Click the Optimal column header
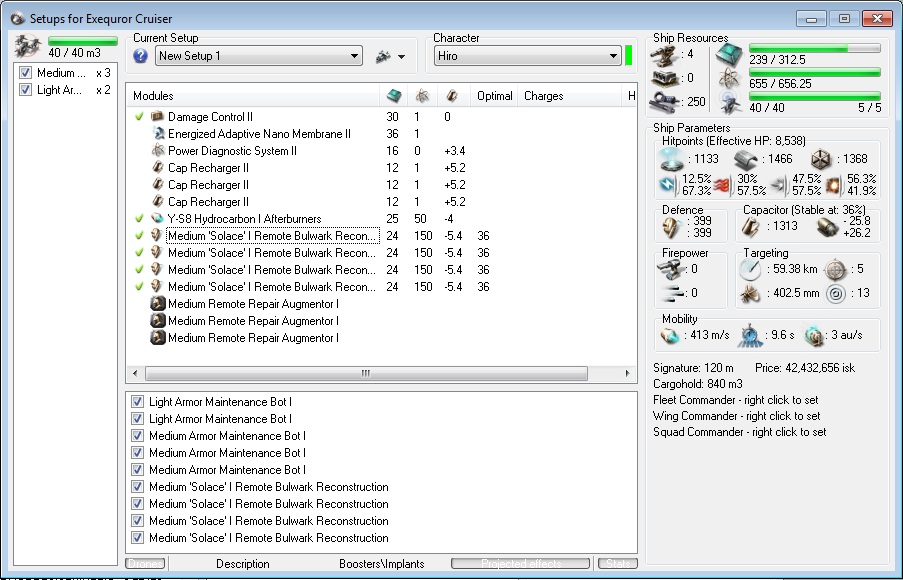 coord(494,96)
